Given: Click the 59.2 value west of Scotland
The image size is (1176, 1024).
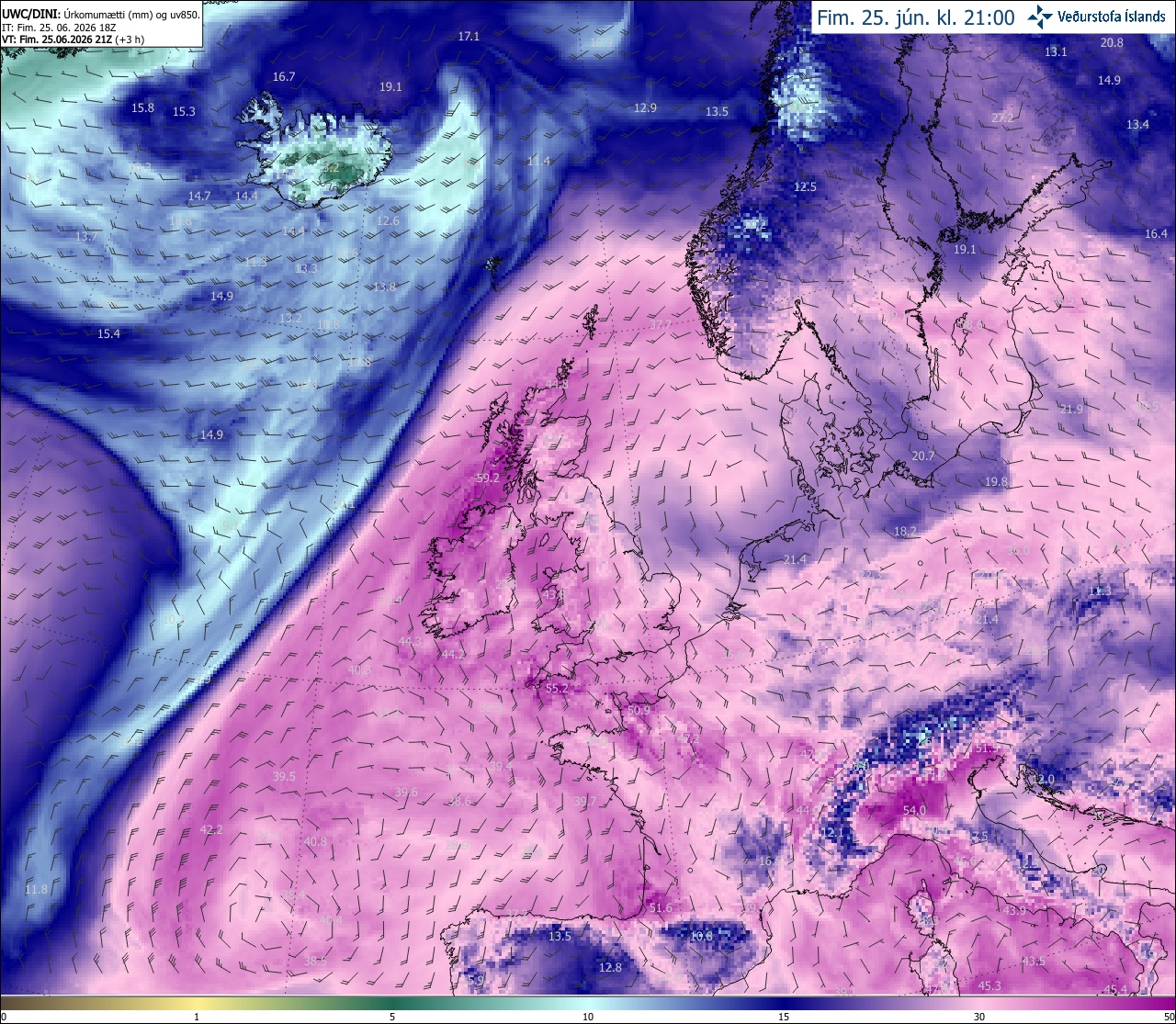Looking at the screenshot, I should click(488, 478).
